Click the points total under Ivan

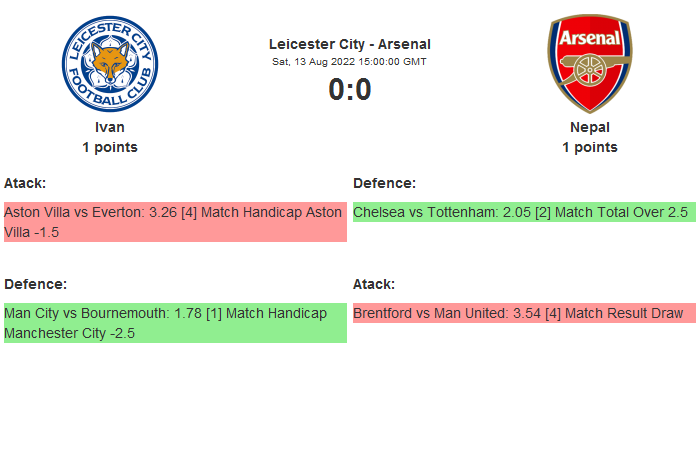pos(110,147)
